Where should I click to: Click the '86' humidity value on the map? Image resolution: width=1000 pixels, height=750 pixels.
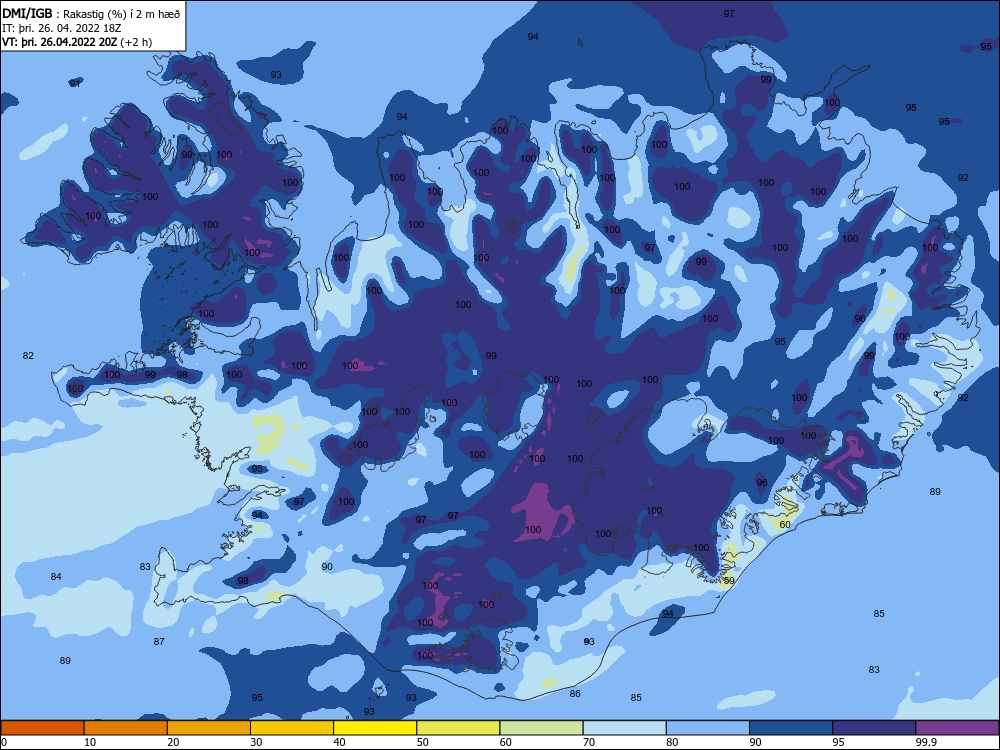pyautogui.click(x=575, y=693)
